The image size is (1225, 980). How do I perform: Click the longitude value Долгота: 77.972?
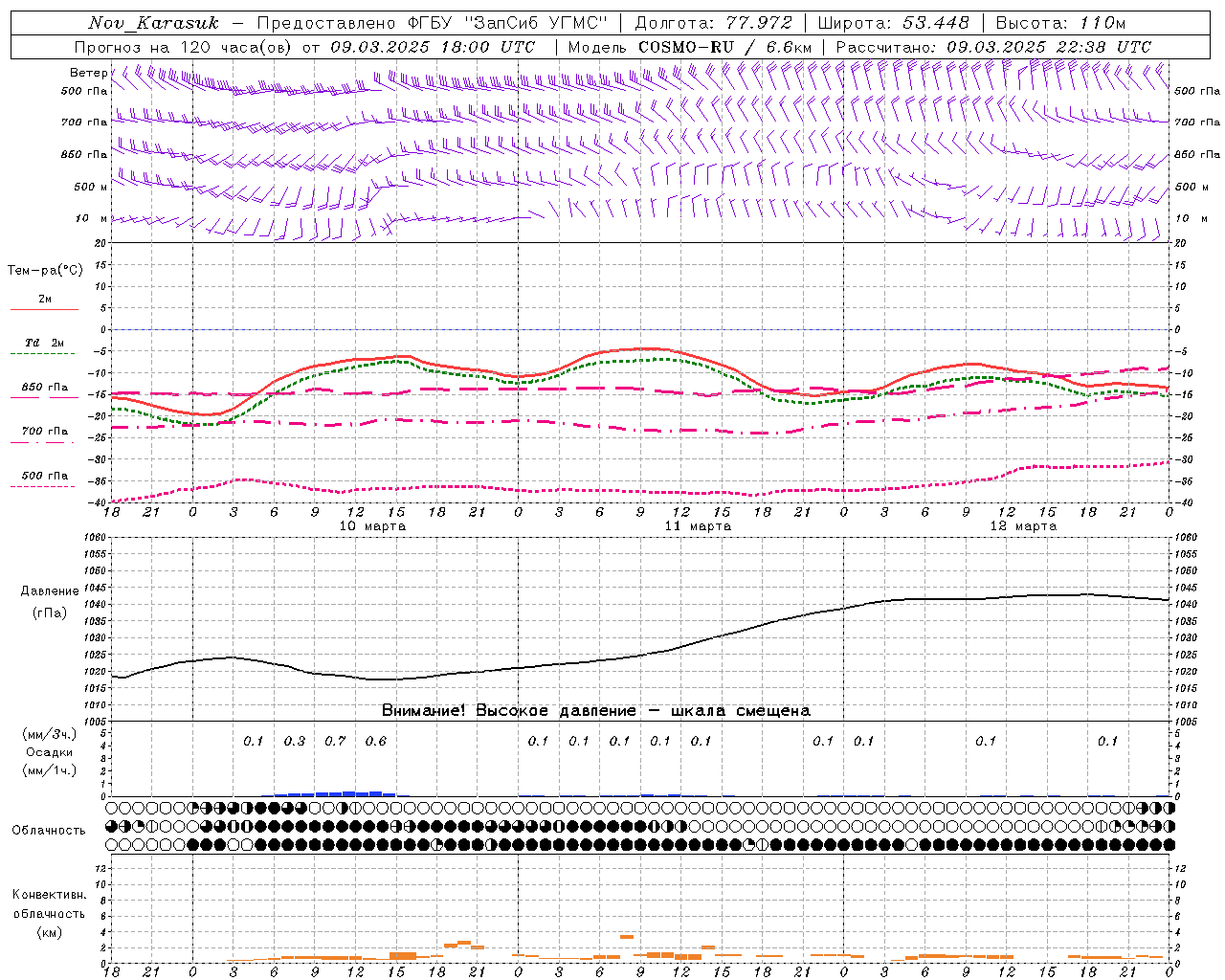click(x=714, y=23)
